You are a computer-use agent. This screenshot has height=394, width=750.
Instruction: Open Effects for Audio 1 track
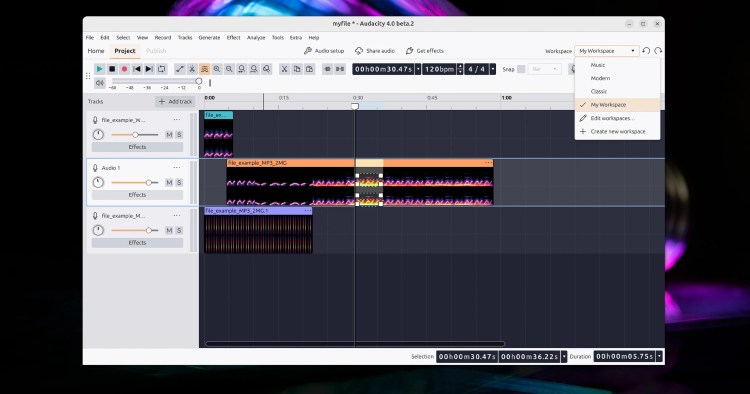[x=137, y=195]
